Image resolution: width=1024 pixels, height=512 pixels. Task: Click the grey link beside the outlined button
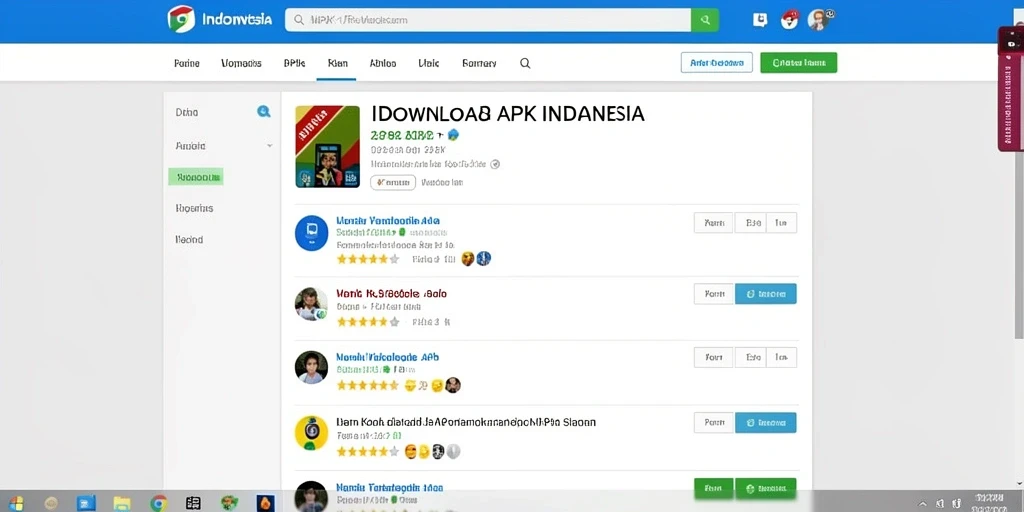442,182
